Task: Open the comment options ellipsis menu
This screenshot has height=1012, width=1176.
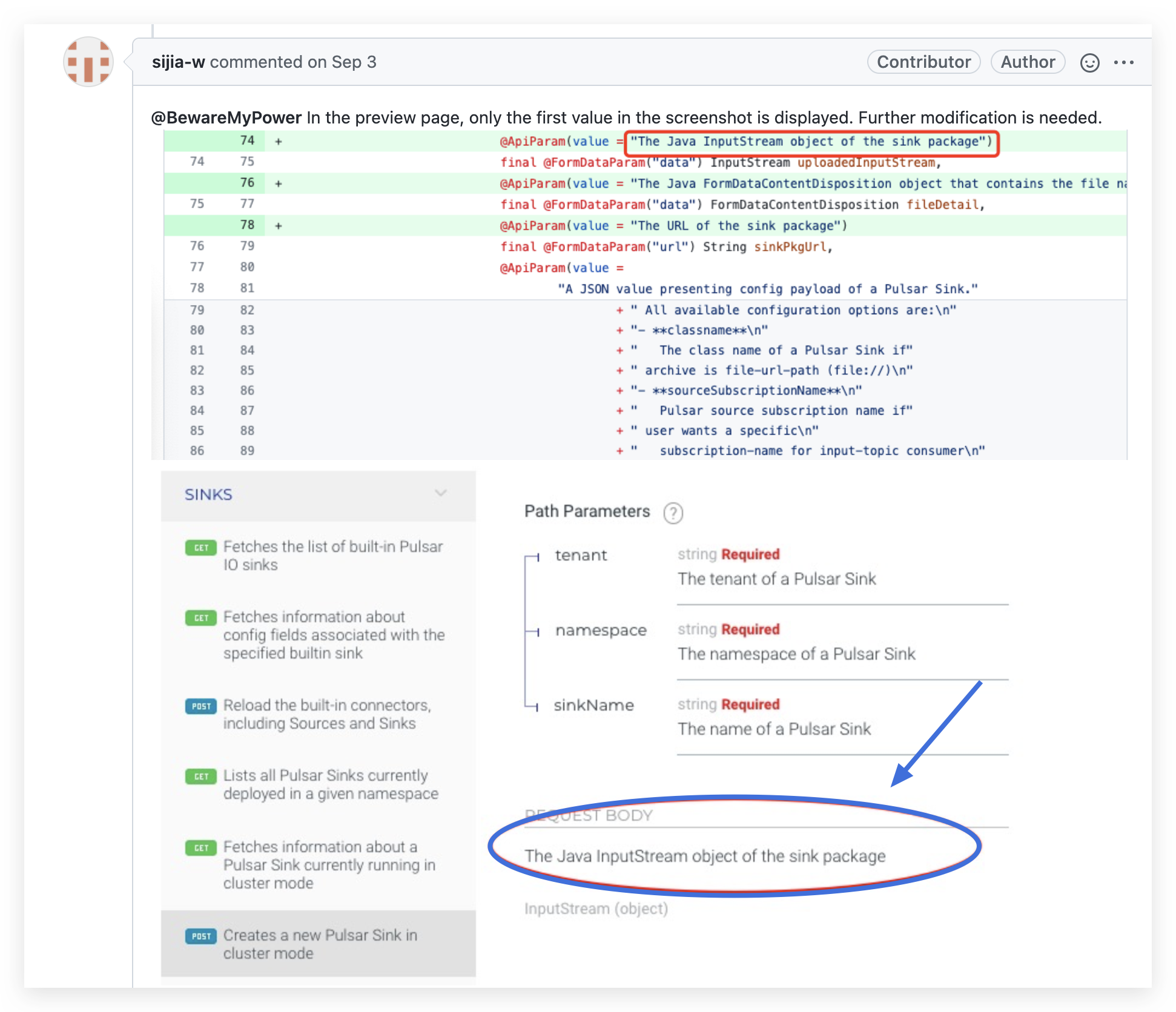Action: (x=1123, y=62)
